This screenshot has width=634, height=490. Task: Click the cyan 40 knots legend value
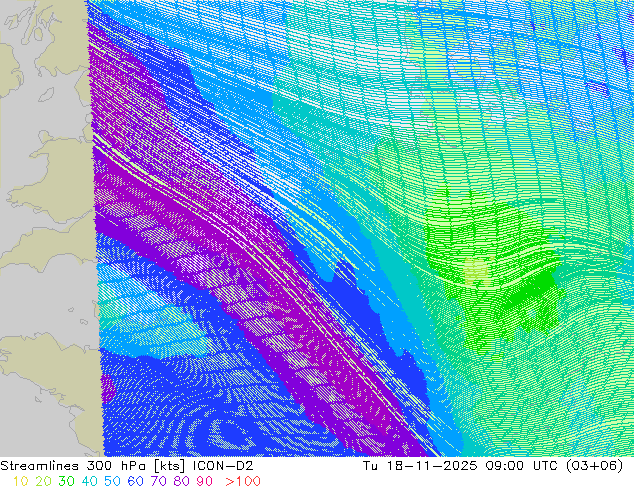pyautogui.click(x=89, y=481)
